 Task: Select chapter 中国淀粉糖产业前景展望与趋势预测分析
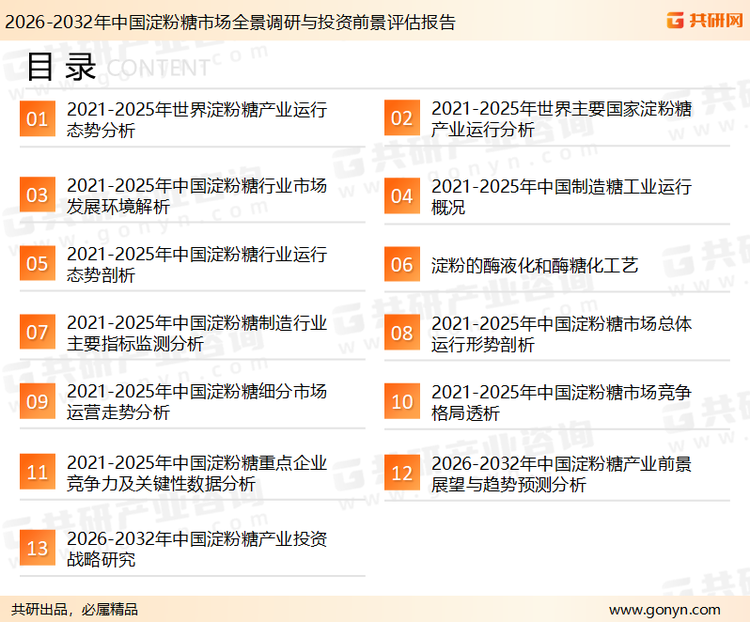click(x=561, y=474)
